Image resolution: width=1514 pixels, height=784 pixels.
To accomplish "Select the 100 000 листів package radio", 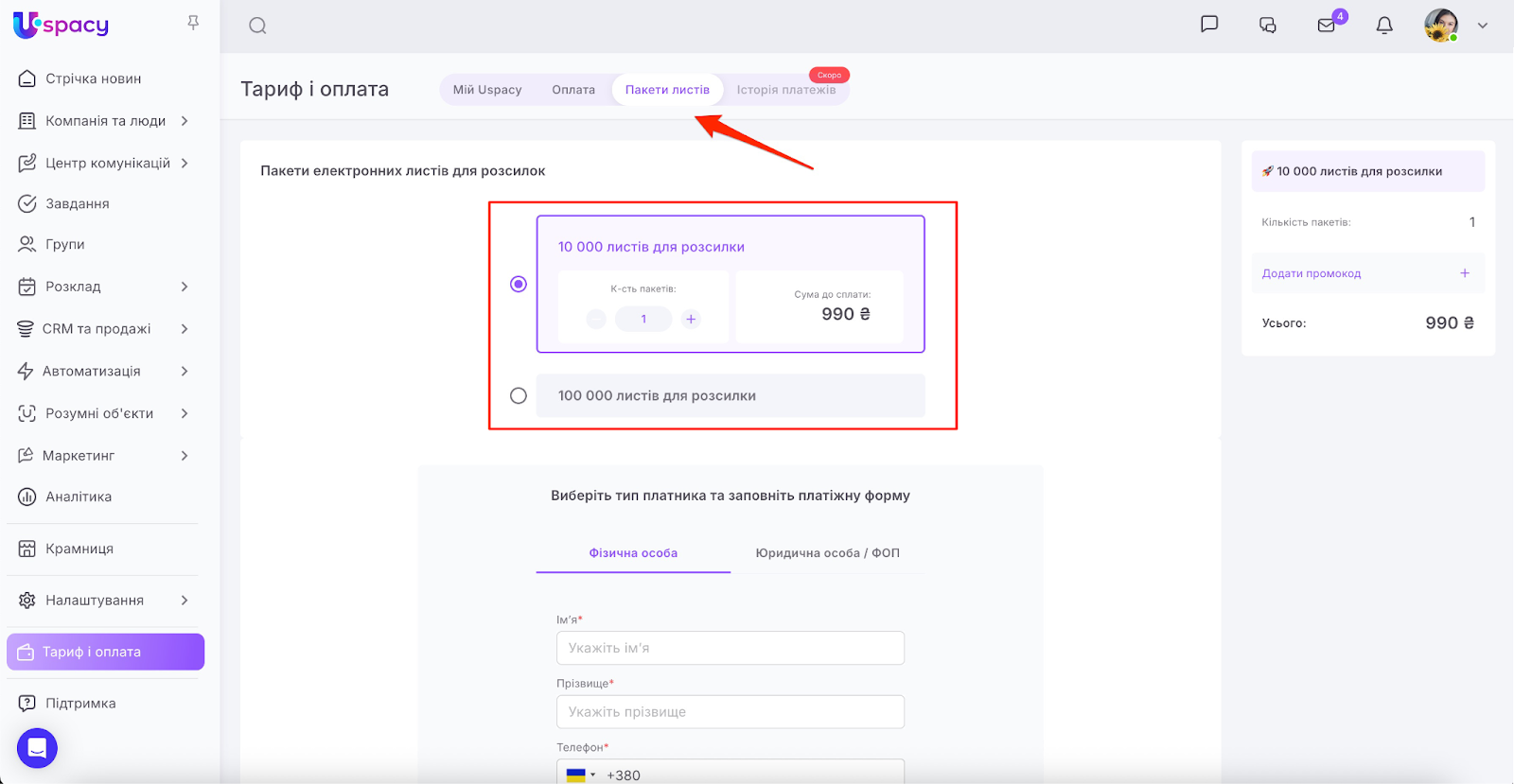I will pos(519,395).
